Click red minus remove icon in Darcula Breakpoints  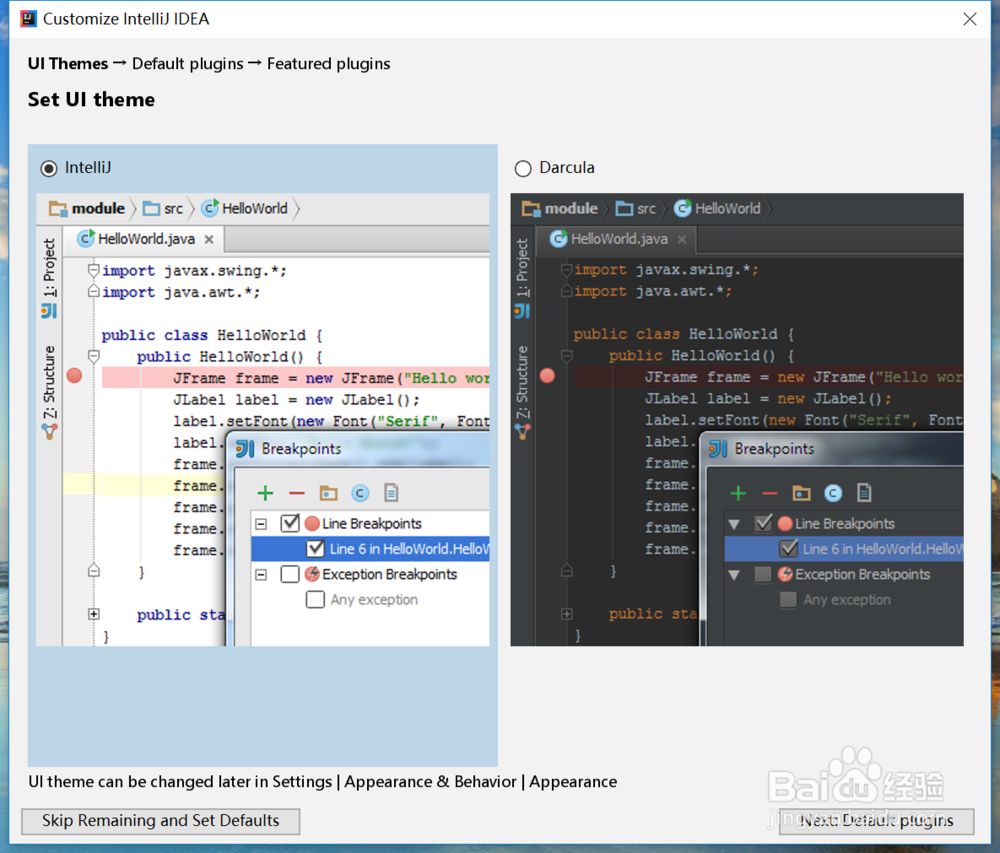click(x=770, y=493)
